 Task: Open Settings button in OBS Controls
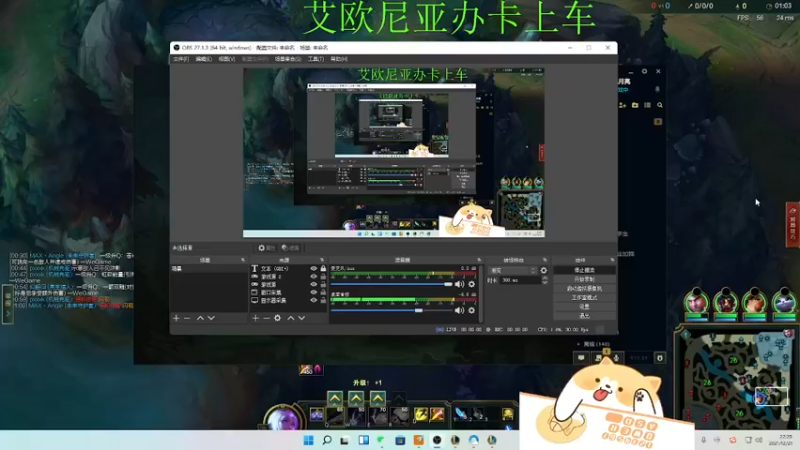coord(584,307)
